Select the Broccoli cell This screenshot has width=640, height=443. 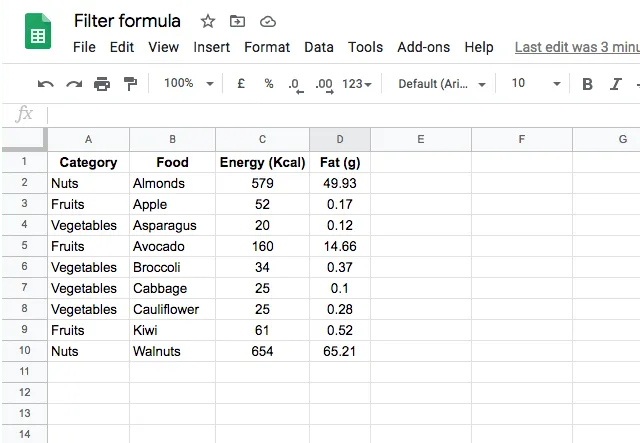173,267
